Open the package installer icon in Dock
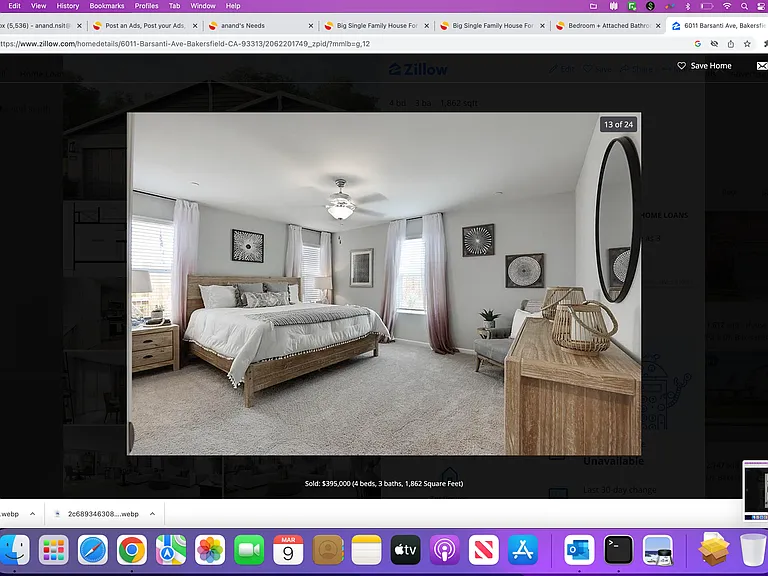The image size is (768, 576). [x=714, y=549]
